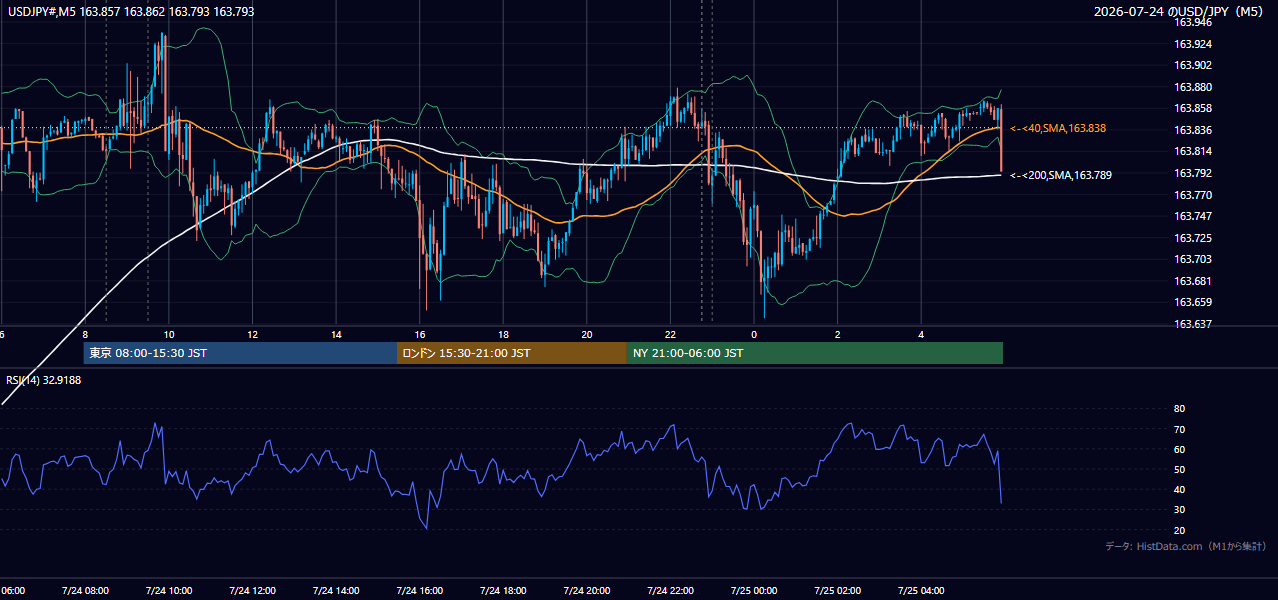Click price axis label 163.836
Image resolution: width=1278 pixels, height=600 pixels.
(1194, 130)
